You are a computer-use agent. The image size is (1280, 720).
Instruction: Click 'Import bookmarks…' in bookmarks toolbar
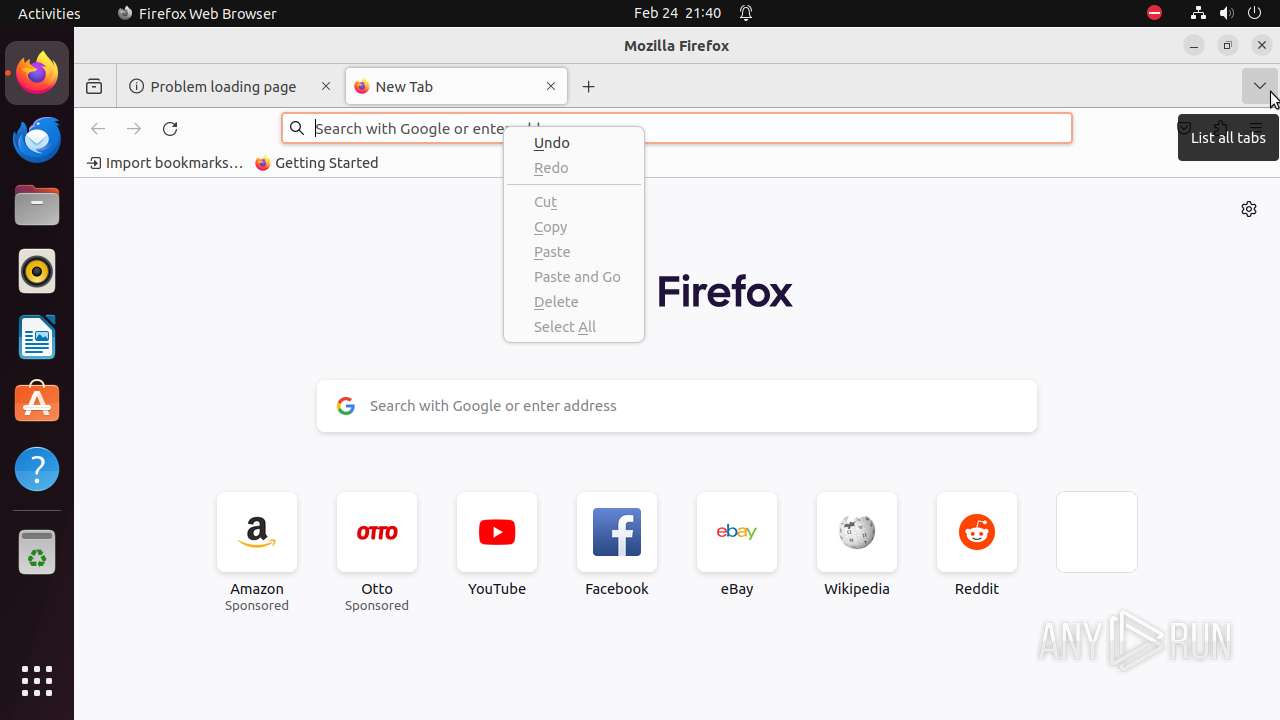[x=165, y=163]
